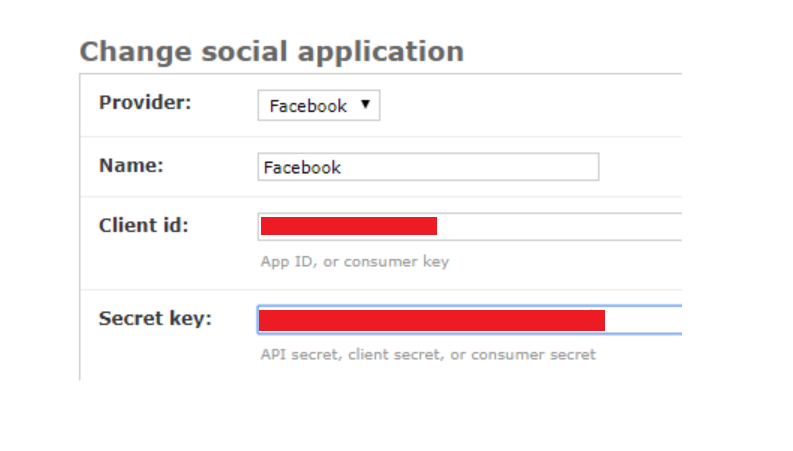Image resolution: width=793 pixels, height=451 pixels.
Task: Click the "Secret key:" field label
Action: point(155,319)
